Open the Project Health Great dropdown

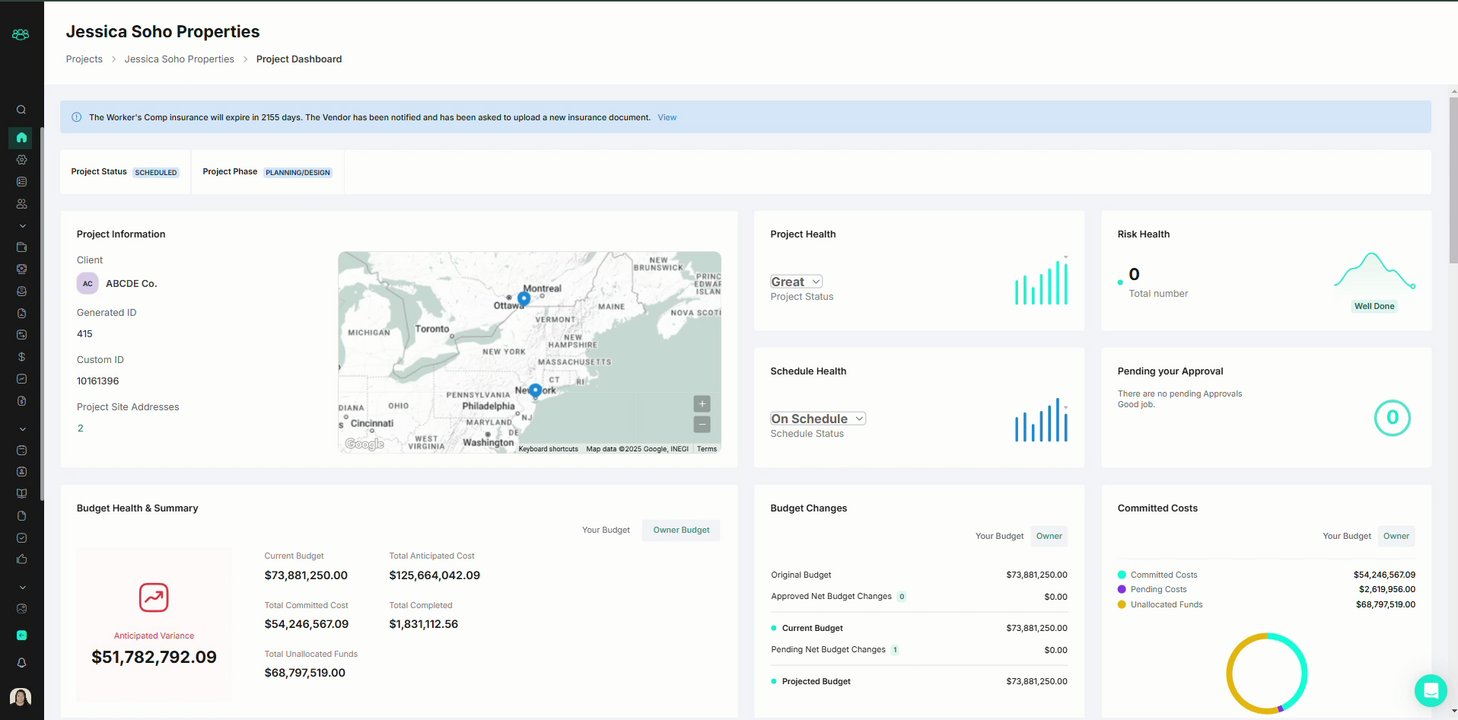(796, 282)
